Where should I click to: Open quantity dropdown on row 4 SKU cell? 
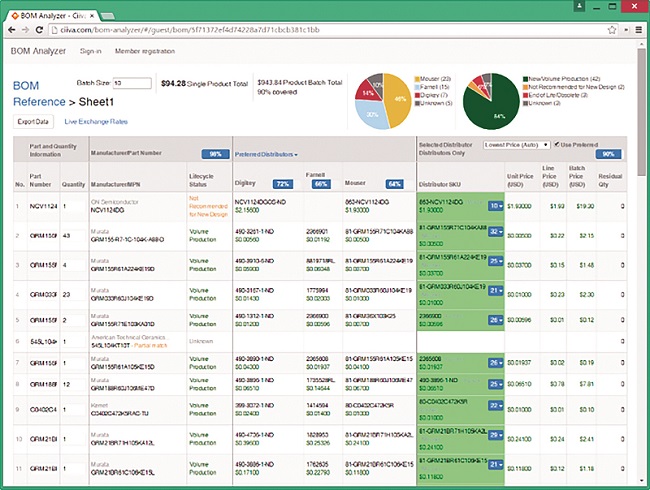click(496, 291)
